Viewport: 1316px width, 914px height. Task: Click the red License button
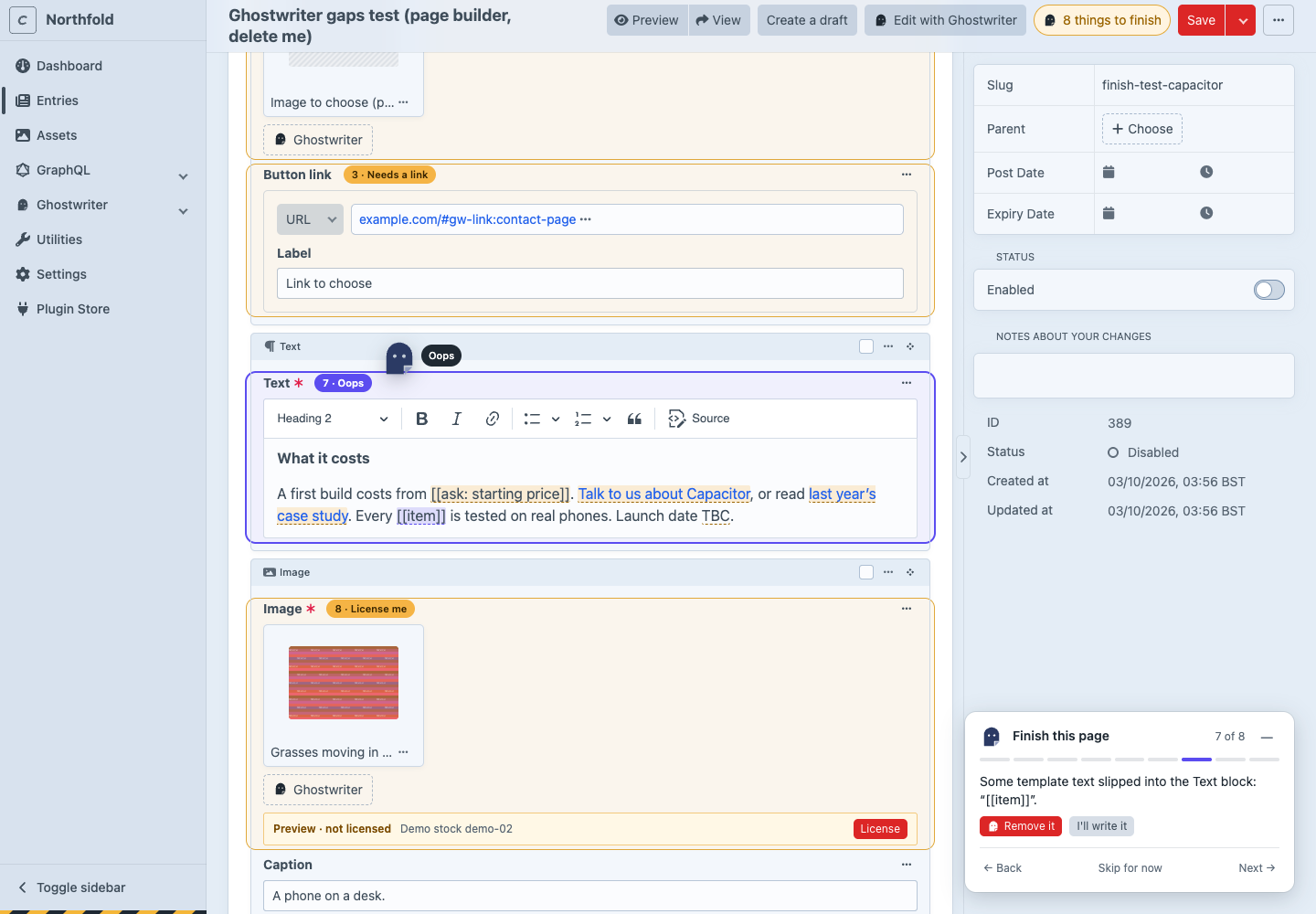pyautogui.click(x=880, y=829)
